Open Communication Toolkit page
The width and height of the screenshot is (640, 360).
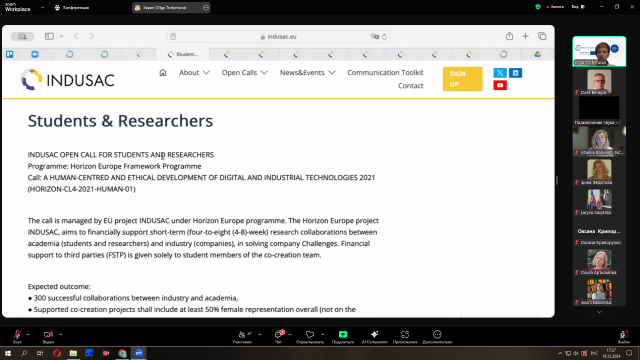click(x=385, y=73)
